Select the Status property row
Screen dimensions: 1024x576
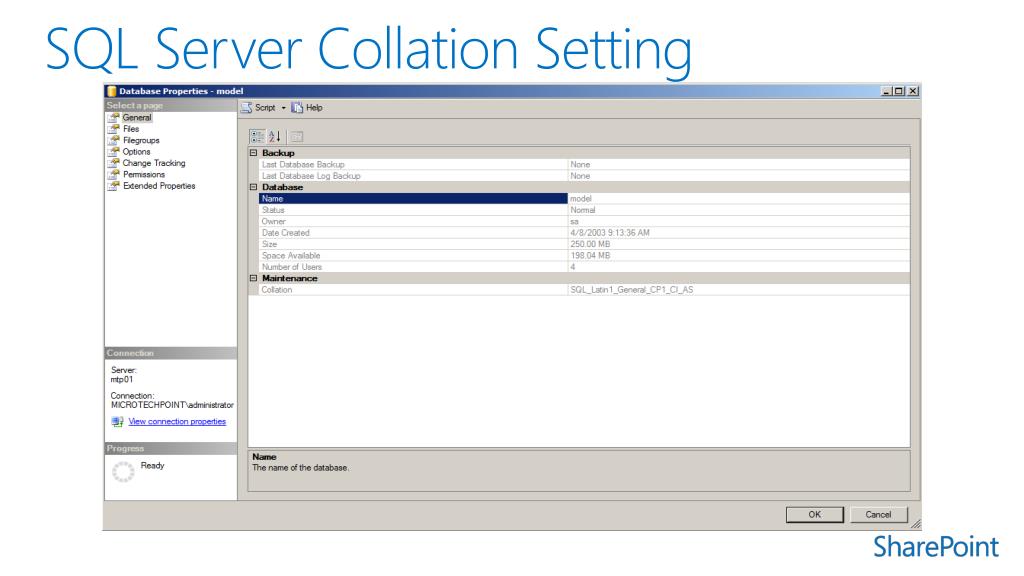pos(584,210)
